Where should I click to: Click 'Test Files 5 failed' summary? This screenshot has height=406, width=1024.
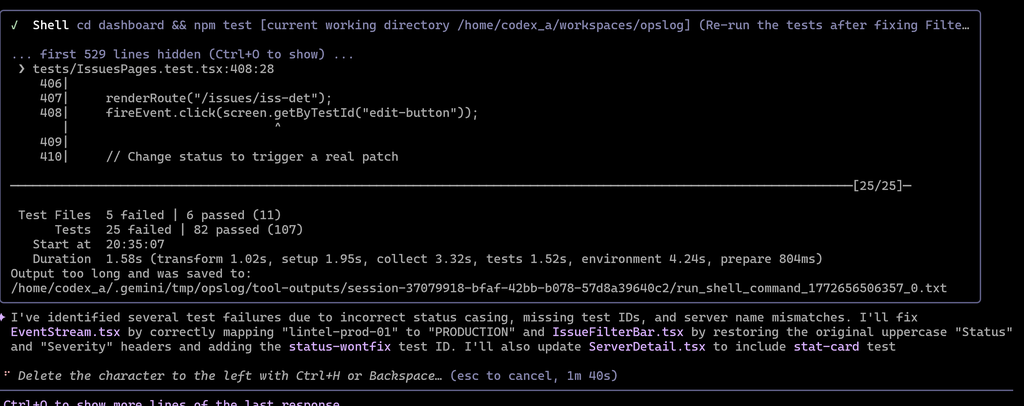pos(150,215)
